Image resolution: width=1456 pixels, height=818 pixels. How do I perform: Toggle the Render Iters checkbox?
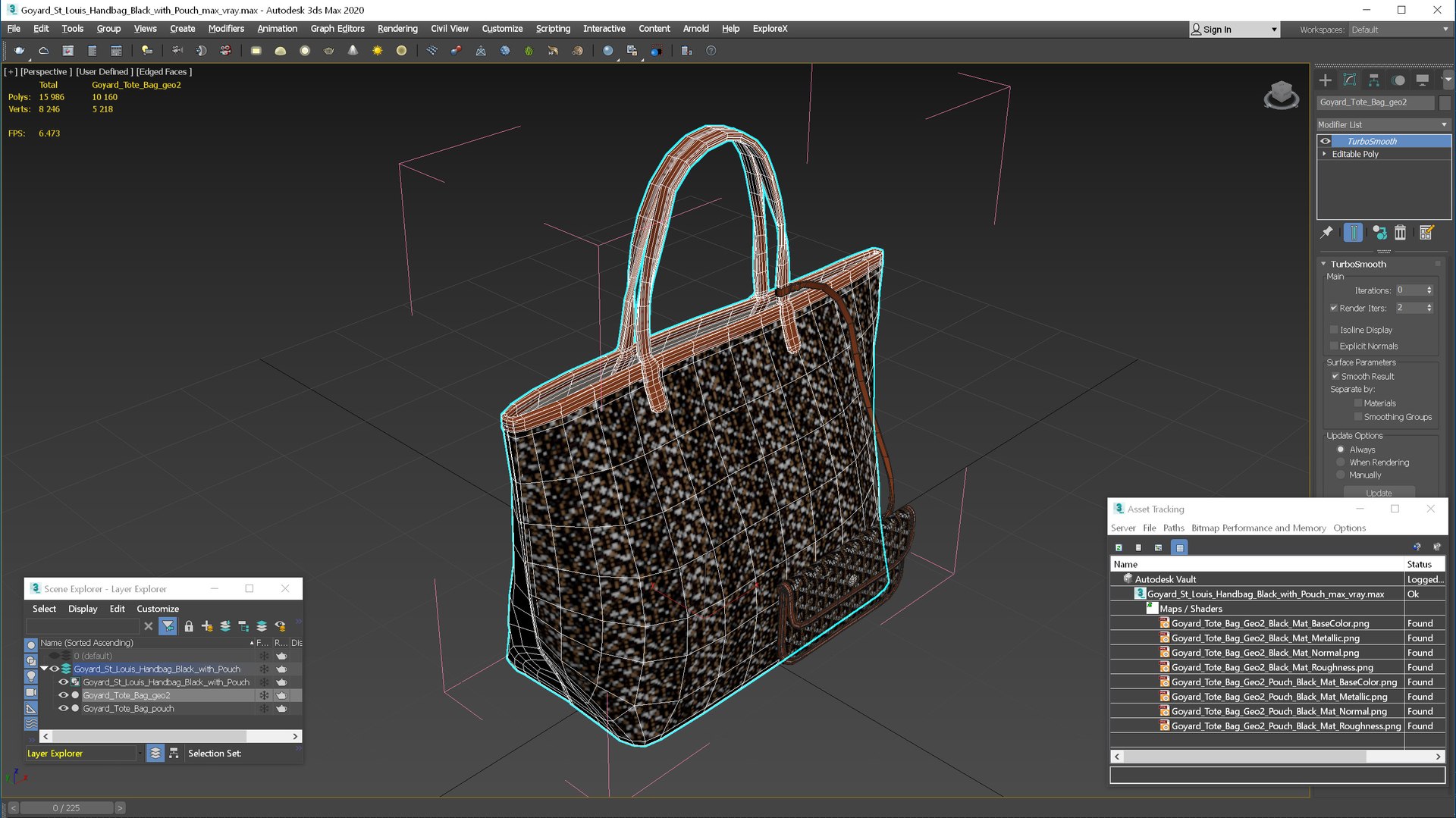pyautogui.click(x=1334, y=308)
